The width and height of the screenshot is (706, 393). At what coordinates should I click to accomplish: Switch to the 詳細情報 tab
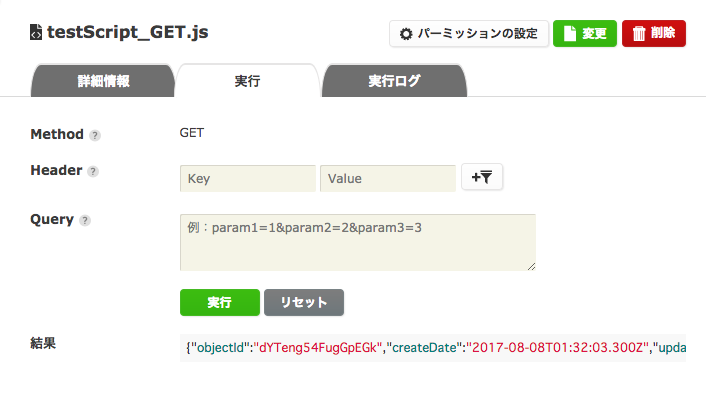point(103,81)
